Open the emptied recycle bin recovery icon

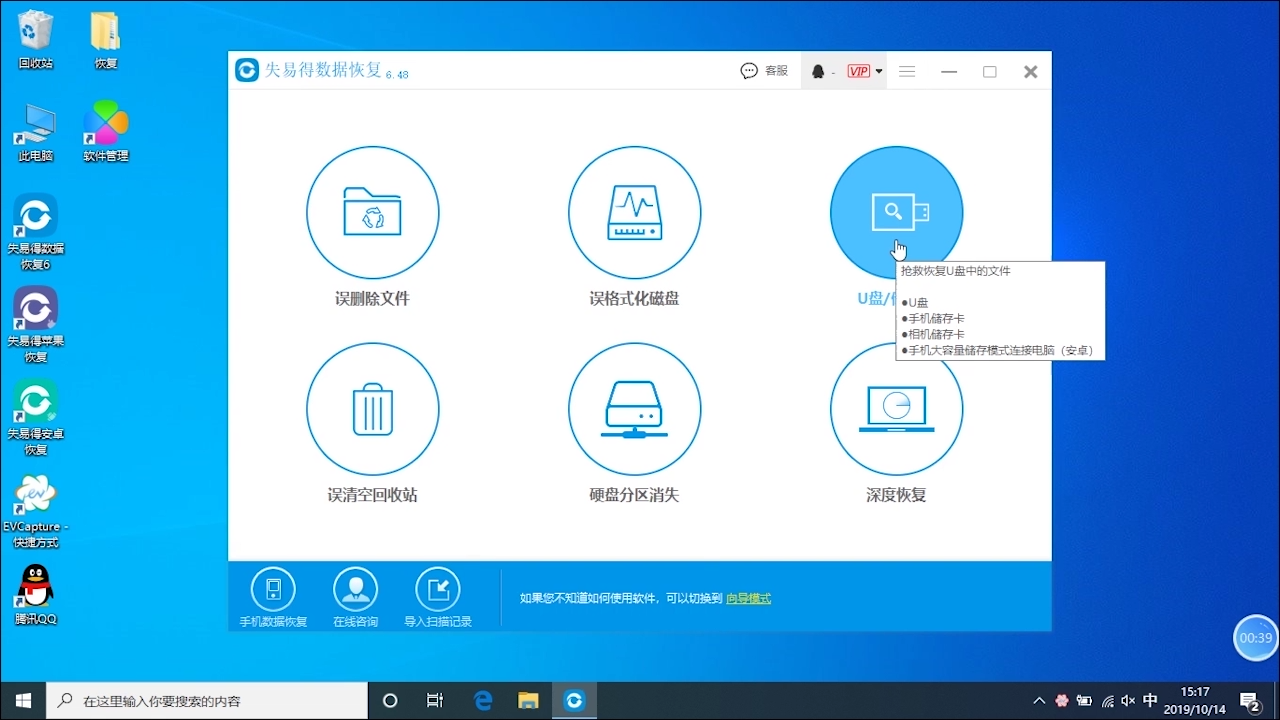[372, 409]
